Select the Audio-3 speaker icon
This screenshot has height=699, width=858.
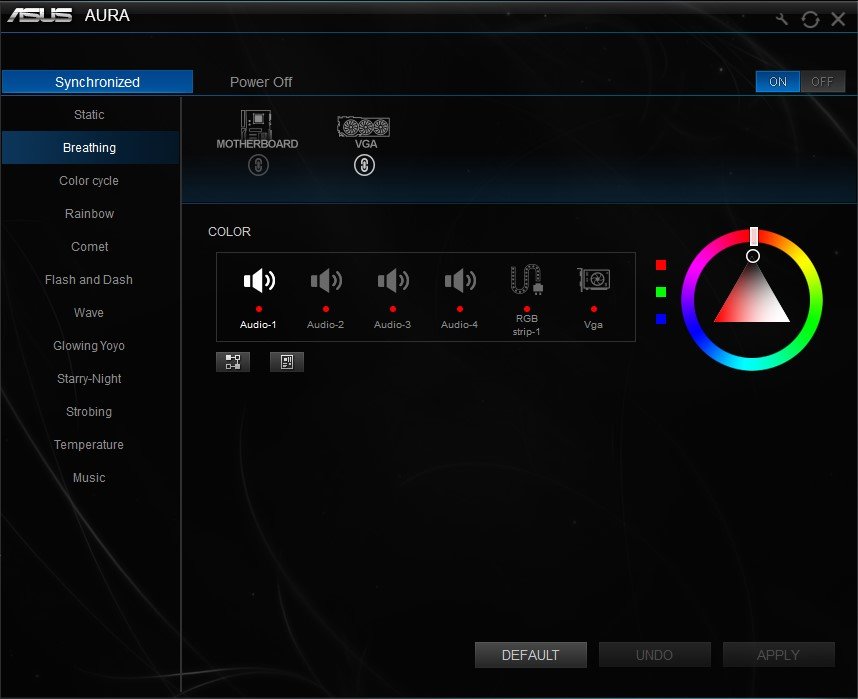[x=393, y=281]
